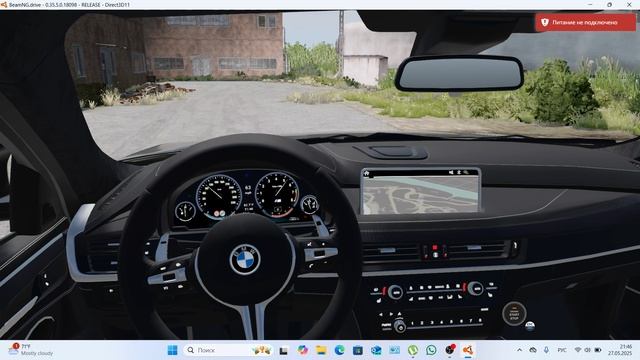
Task: Click right steering wheel spoke button
Action: pyautogui.click(x=321, y=254)
